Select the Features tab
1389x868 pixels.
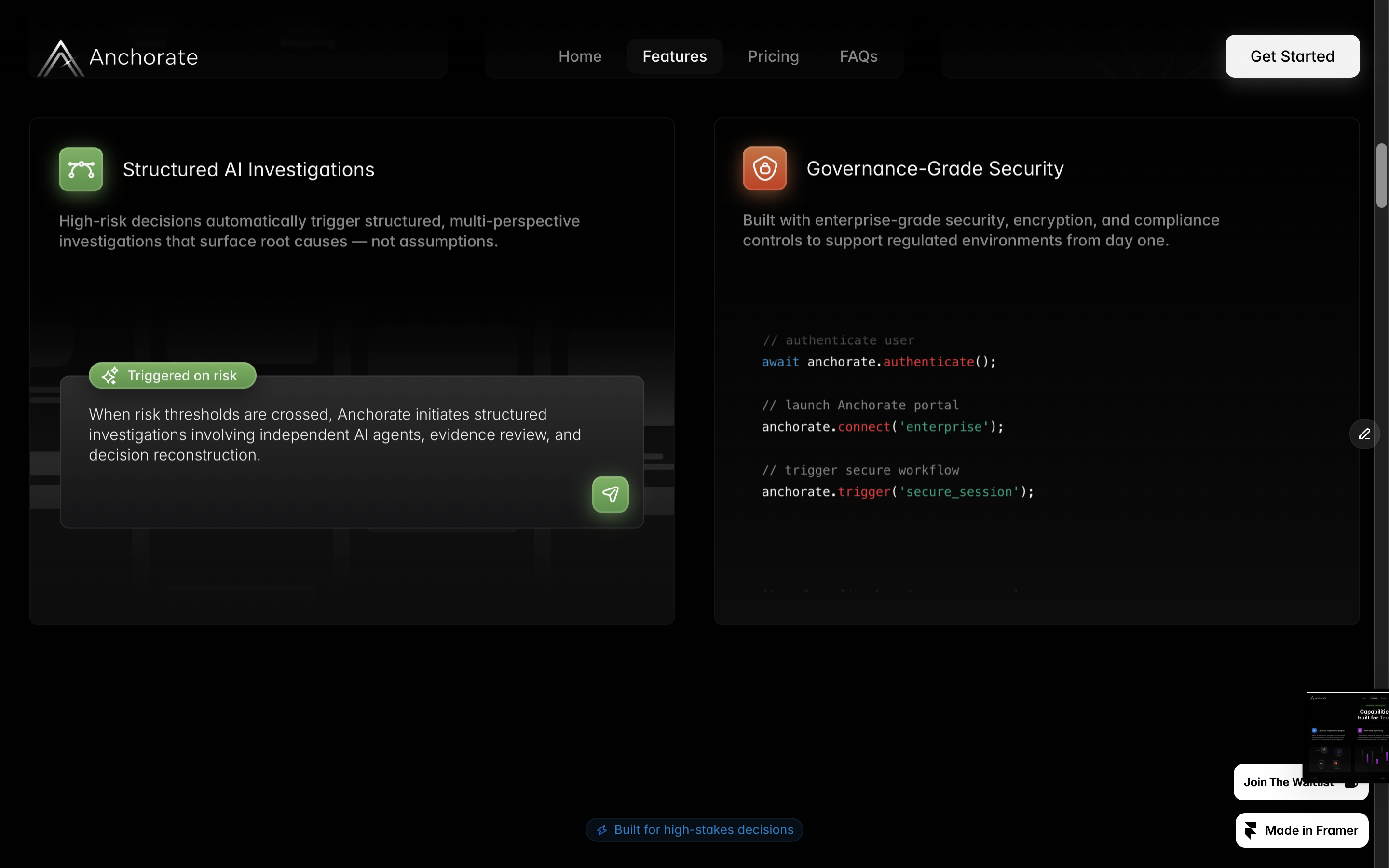[674, 56]
